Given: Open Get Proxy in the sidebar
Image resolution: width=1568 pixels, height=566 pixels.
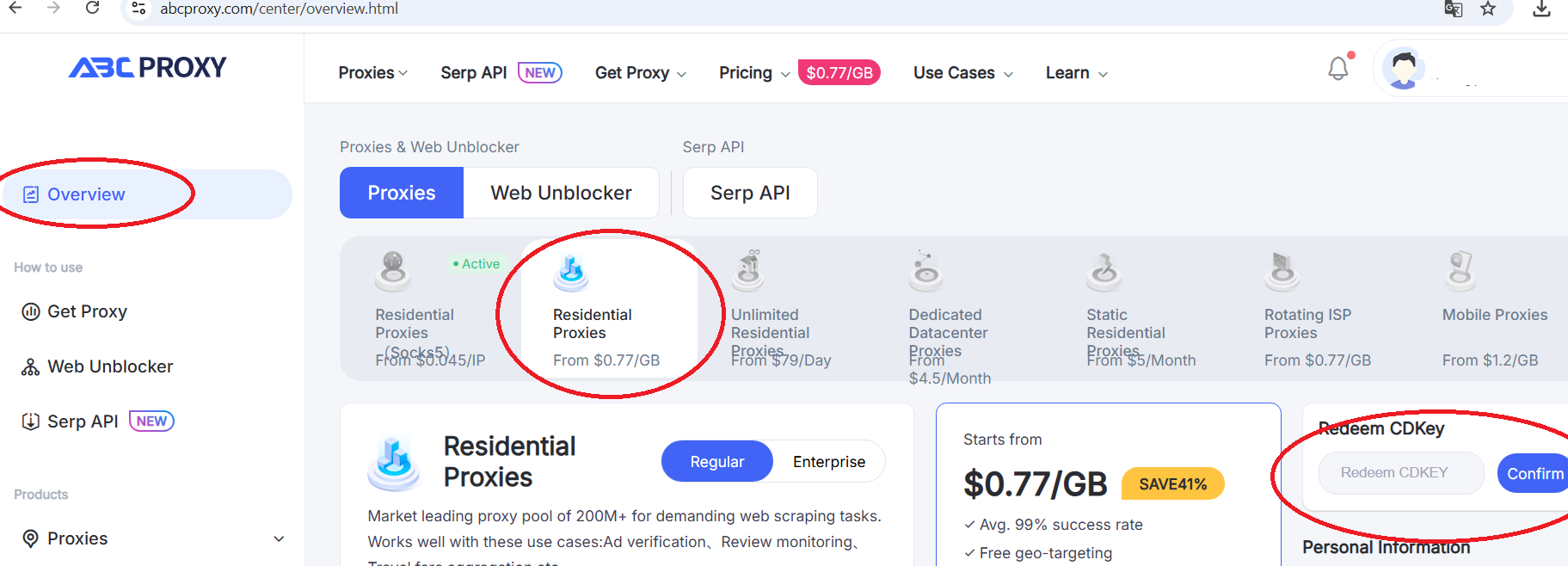Looking at the screenshot, I should (x=87, y=311).
